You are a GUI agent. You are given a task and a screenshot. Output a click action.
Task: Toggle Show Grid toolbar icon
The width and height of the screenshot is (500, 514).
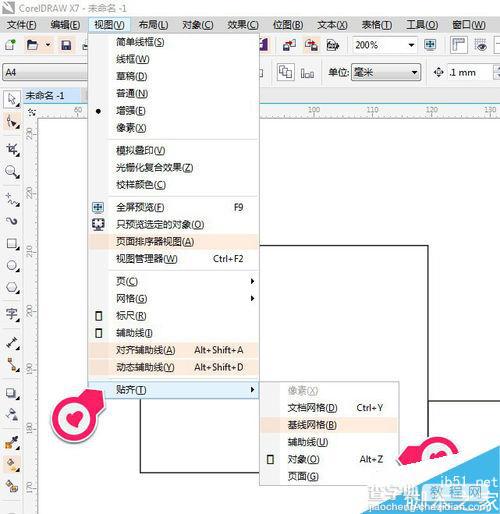[x=480, y=45]
